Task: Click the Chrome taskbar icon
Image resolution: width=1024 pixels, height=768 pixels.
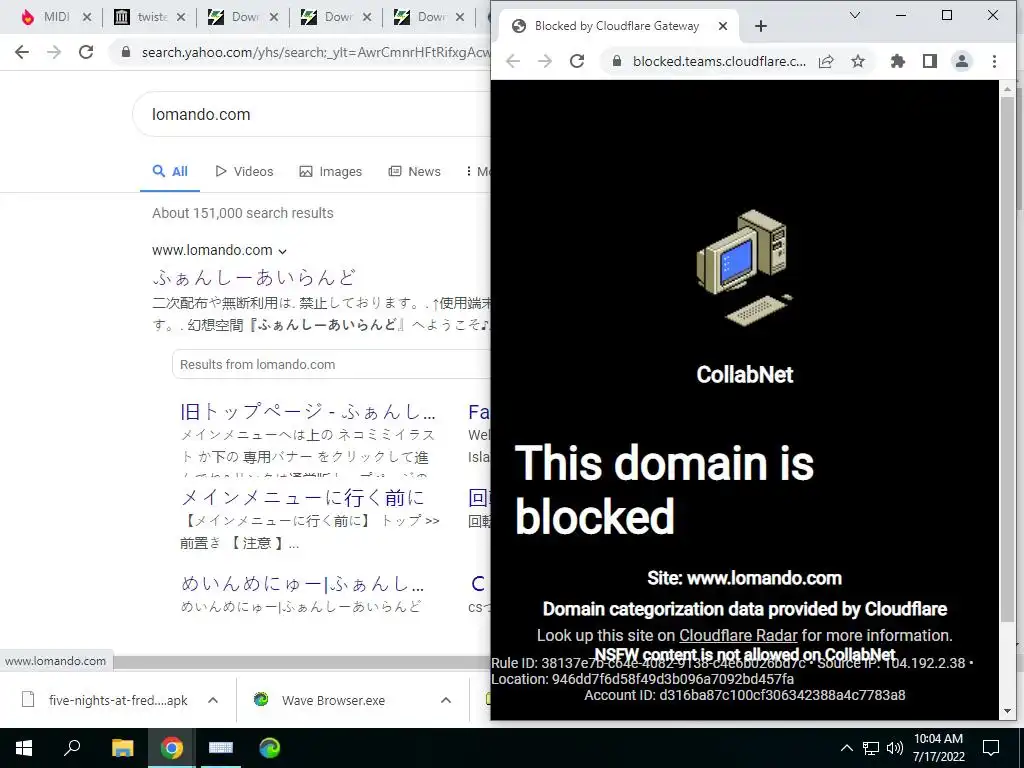Action: click(x=172, y=748)
